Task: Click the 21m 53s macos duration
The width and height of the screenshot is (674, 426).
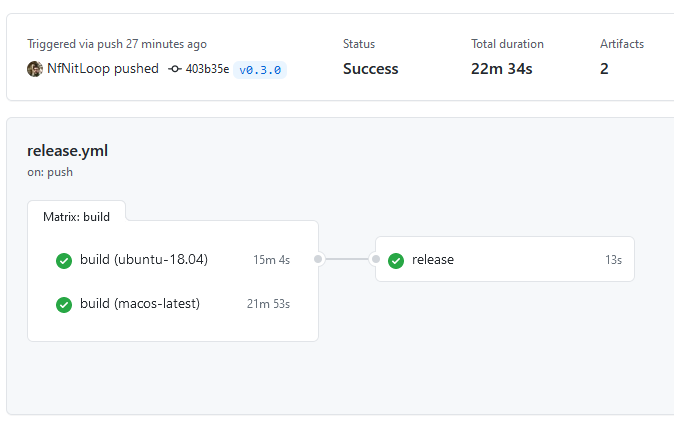Action: pyautogui.click(x=268, y=304)
